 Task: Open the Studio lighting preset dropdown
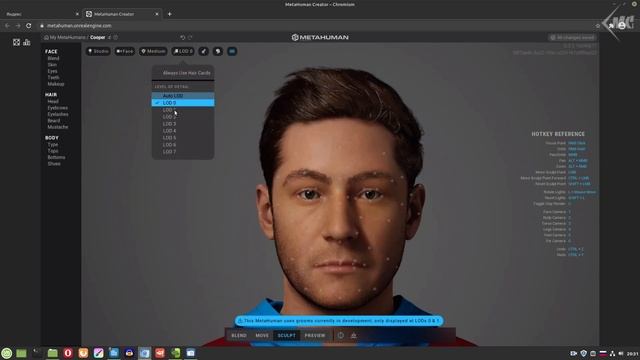[x=98, y=51]
